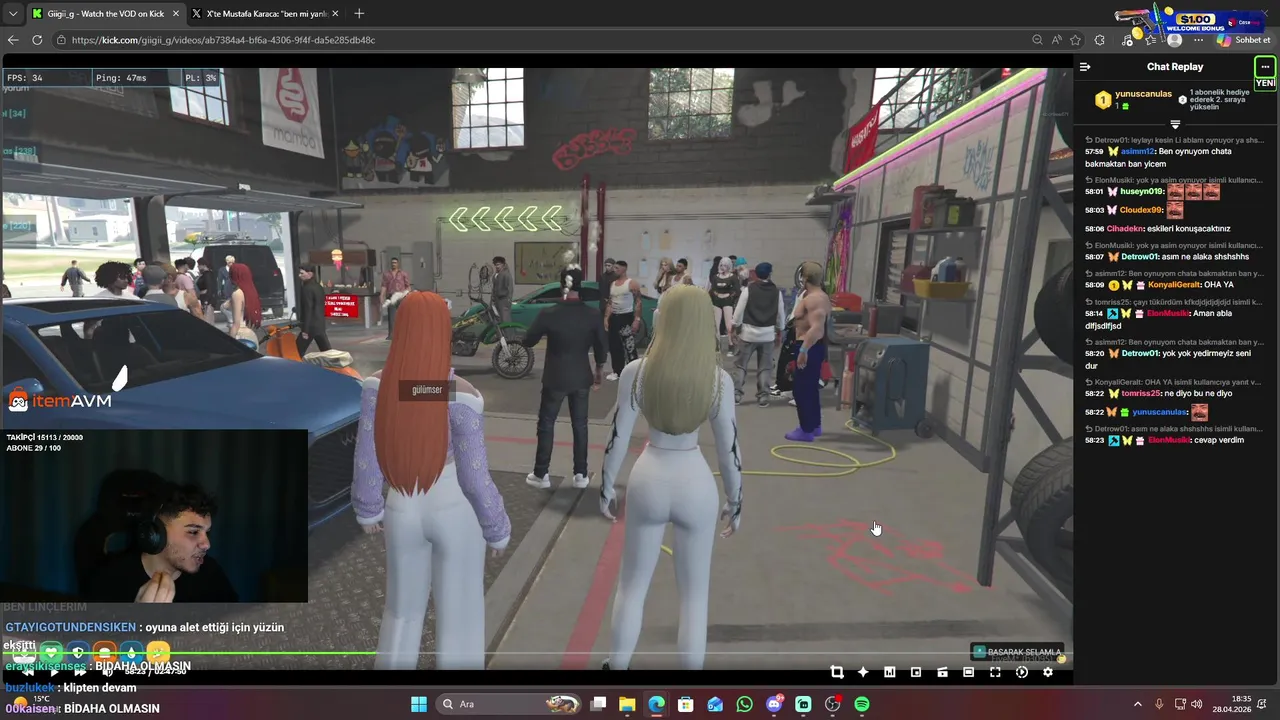Click username asimm12 in chat

pyautogui.click(x=1136, y=151)
